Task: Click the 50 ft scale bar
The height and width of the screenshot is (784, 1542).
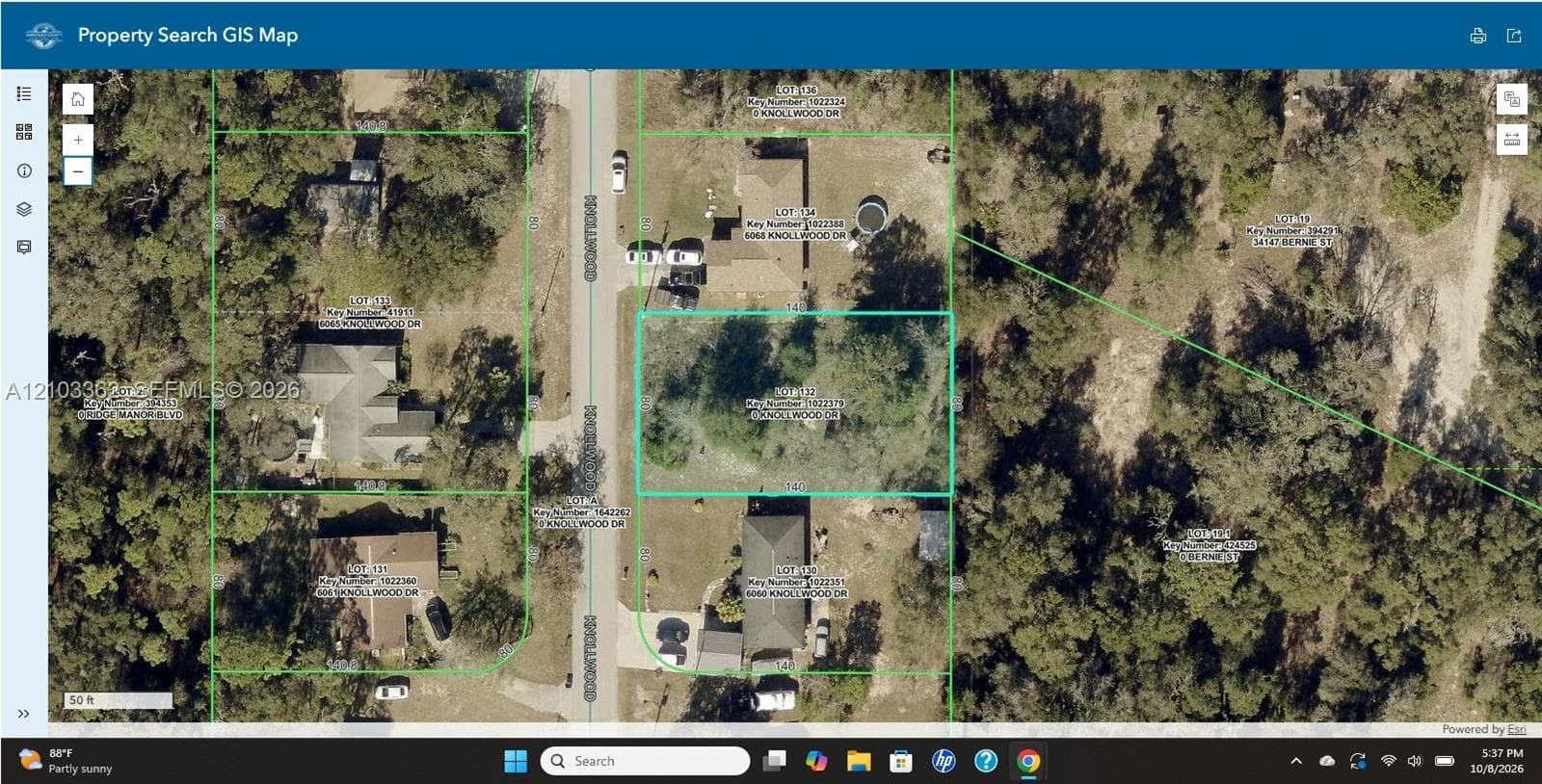Action: [119, 700]
